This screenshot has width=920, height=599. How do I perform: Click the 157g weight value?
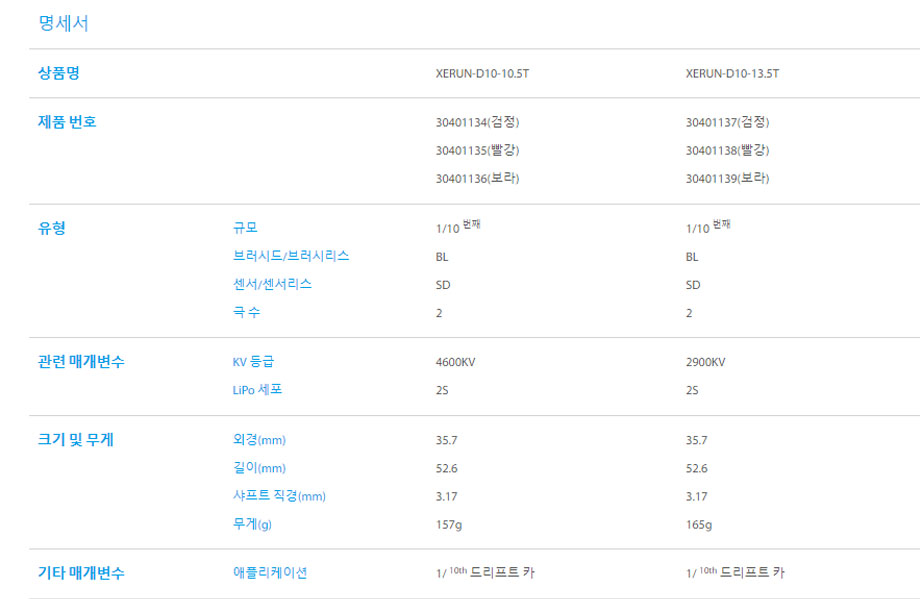point(449,524)
